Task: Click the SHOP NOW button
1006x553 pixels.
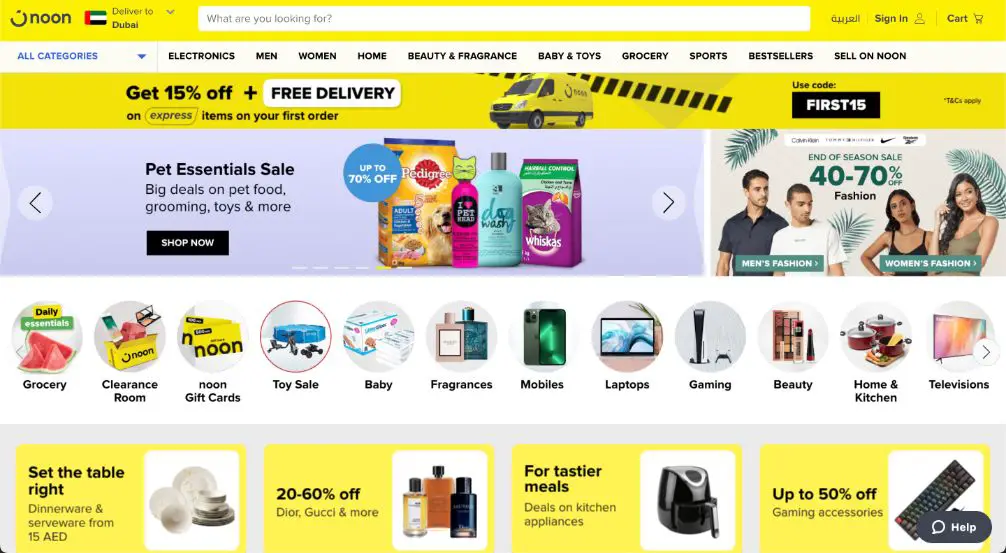Action: click(x=187, y=242)
